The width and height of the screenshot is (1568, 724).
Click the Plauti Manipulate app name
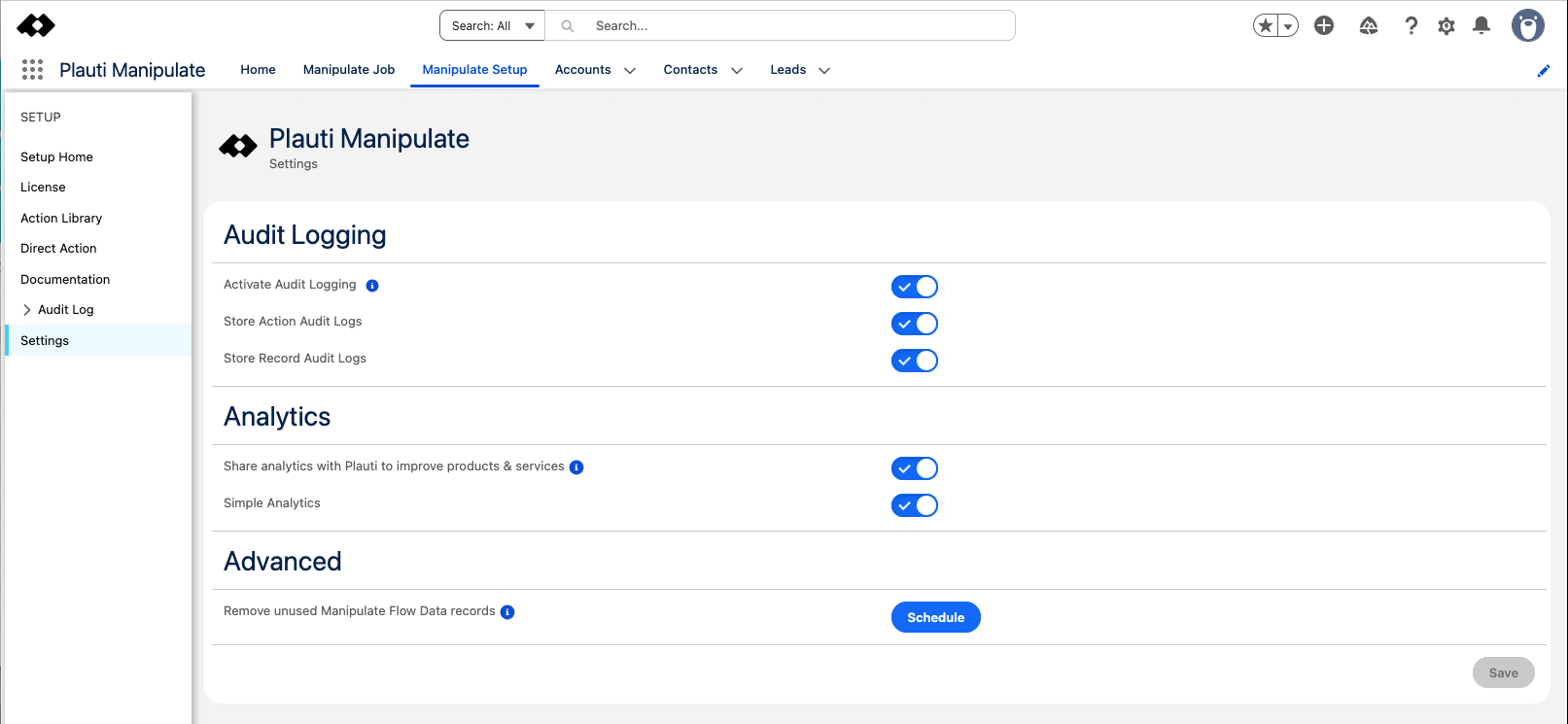(132, 70)
